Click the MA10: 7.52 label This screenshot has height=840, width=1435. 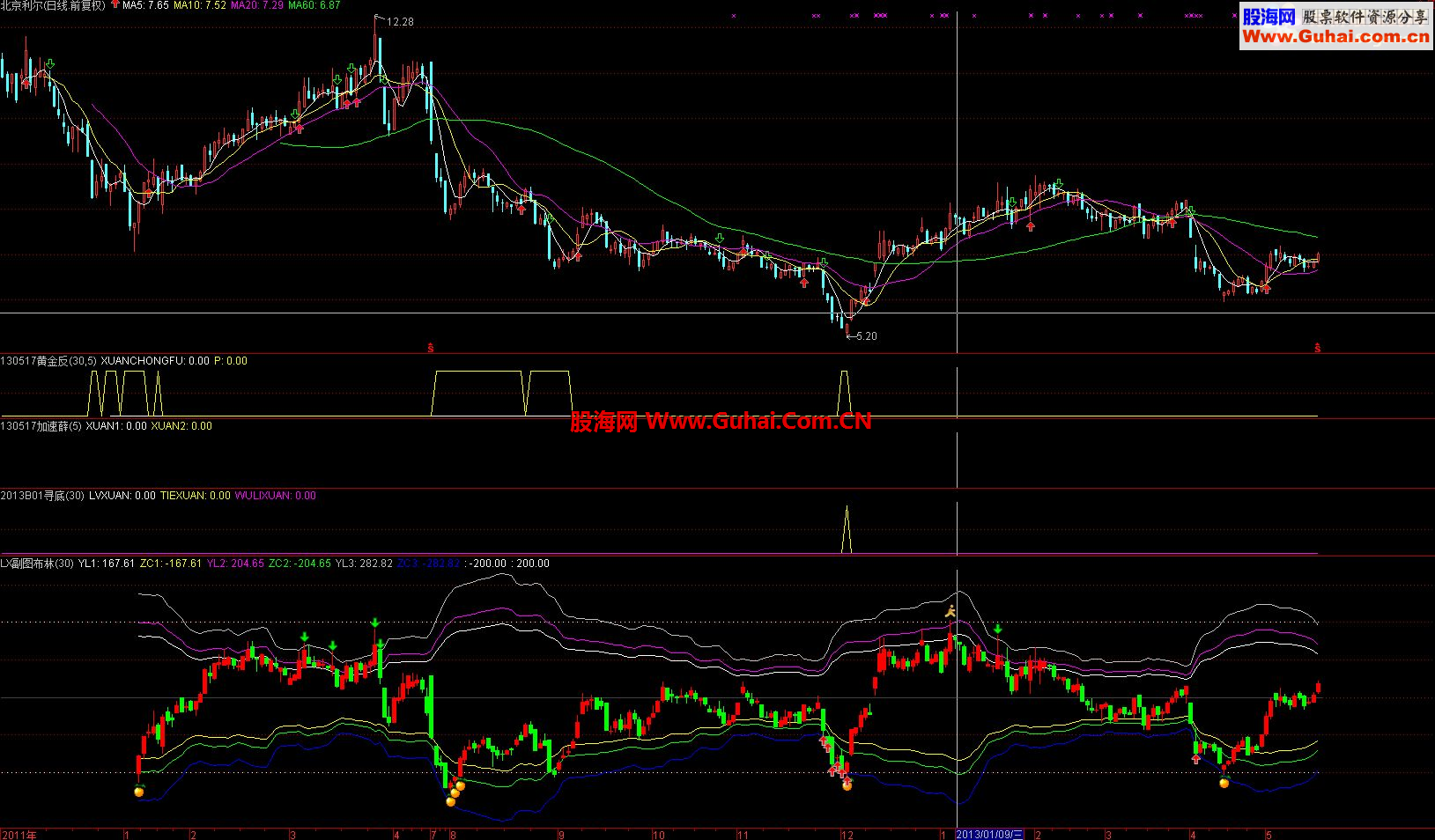click(200, 5)
